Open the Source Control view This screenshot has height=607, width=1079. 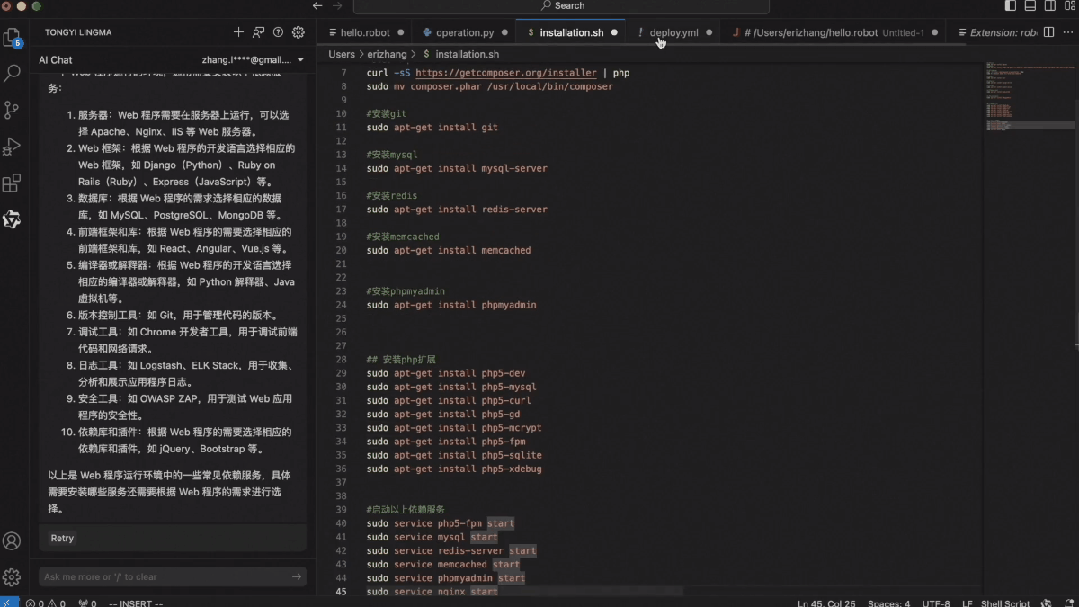coord(12,110)
